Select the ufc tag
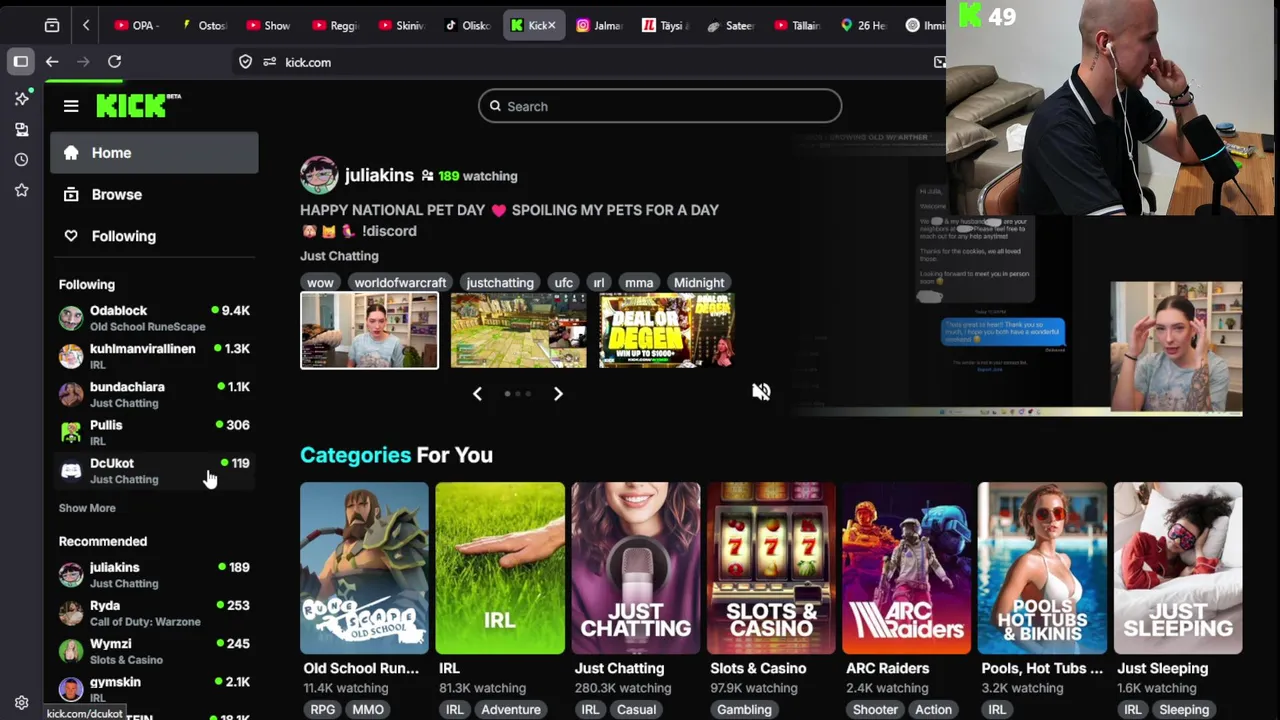The height and width of the screenshot is (720, 1280). [x=564, y=282]
